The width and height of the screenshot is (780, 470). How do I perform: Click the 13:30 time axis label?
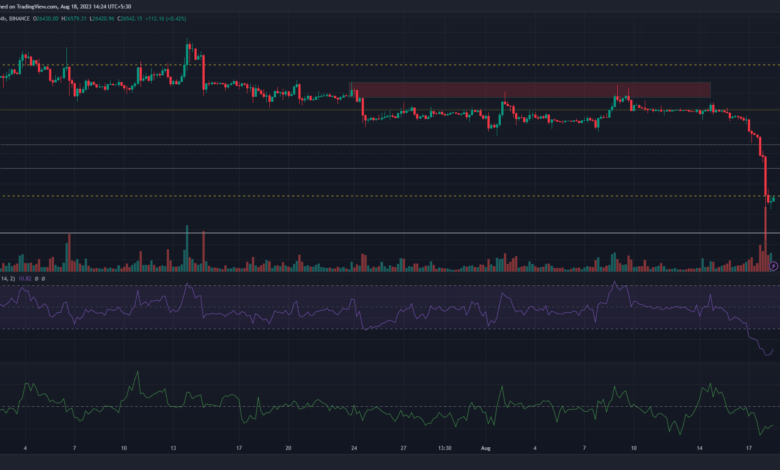pos(448,449)
